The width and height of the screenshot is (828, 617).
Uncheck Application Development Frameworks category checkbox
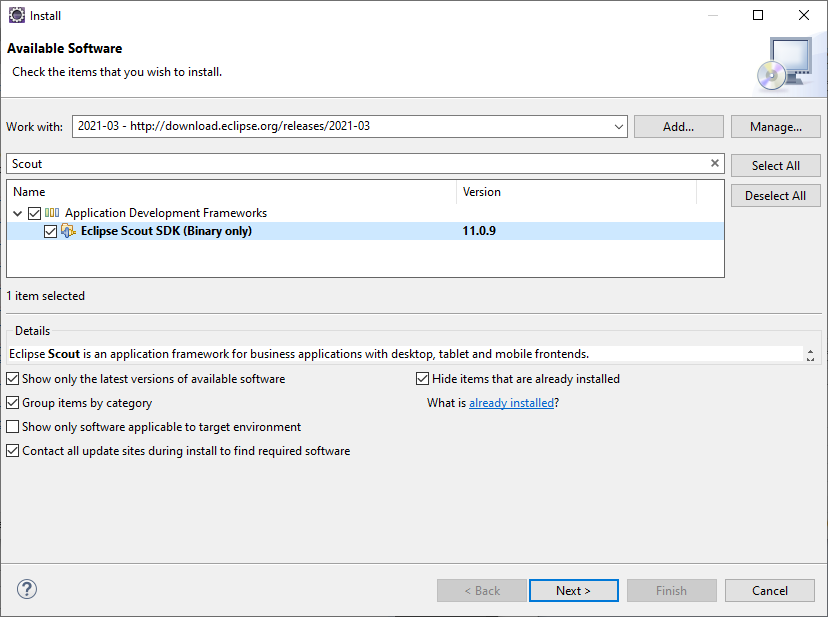point(35,213)
